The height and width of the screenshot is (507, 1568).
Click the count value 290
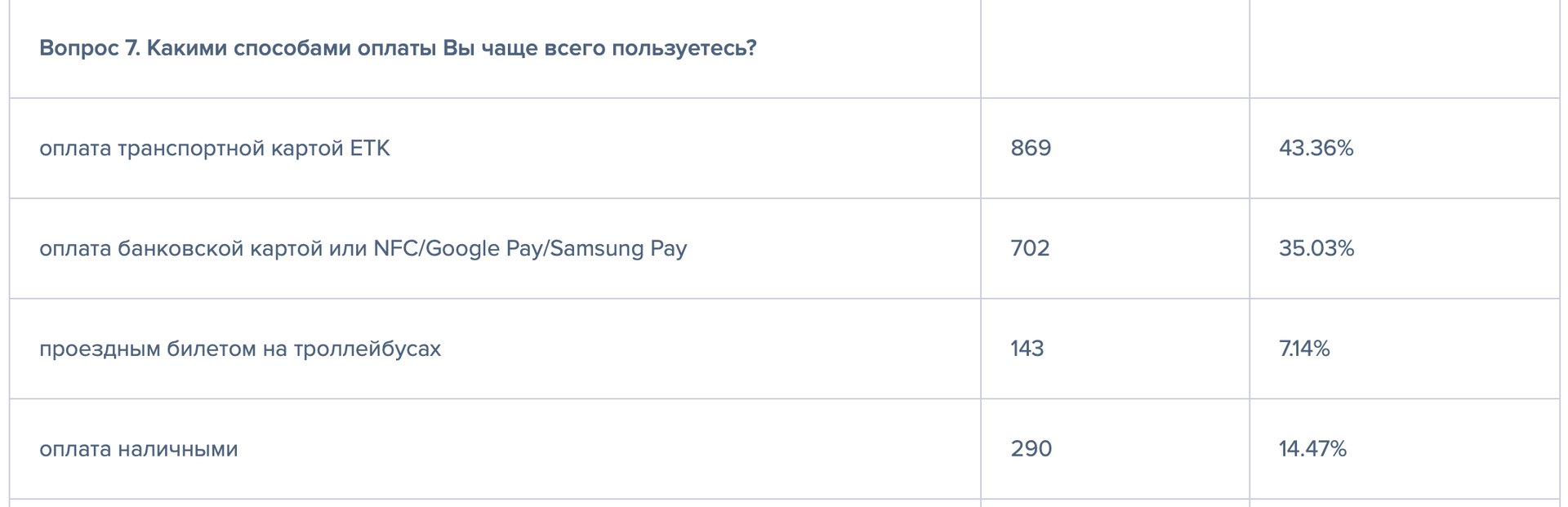[x=1031, y=449]
